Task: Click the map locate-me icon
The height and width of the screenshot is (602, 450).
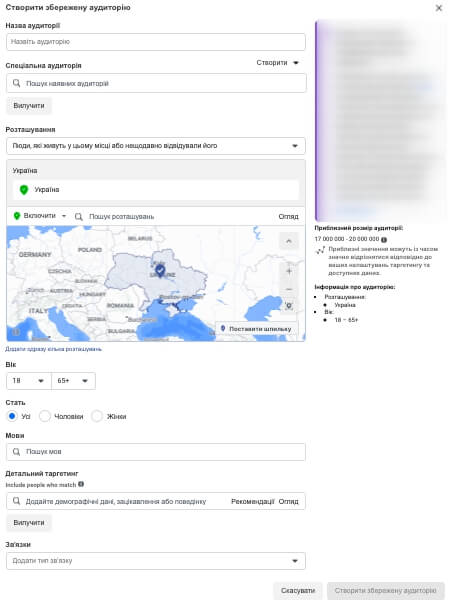Action: (x=289, y=306)
